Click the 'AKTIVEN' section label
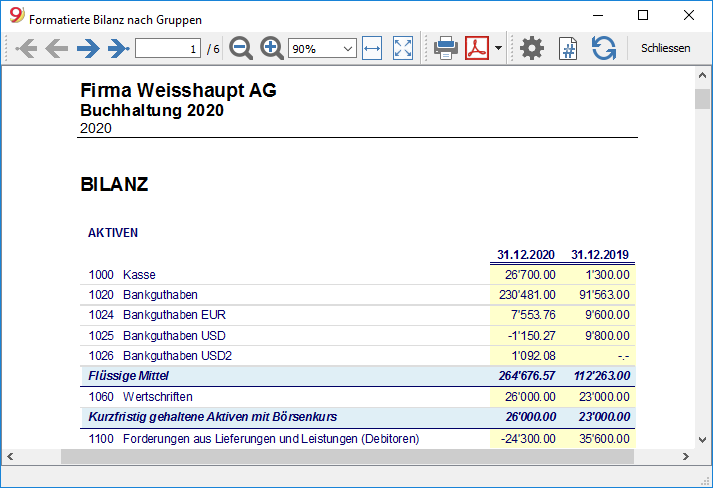The height and width of the screenshot is (488, 713). tap(113, 232)
